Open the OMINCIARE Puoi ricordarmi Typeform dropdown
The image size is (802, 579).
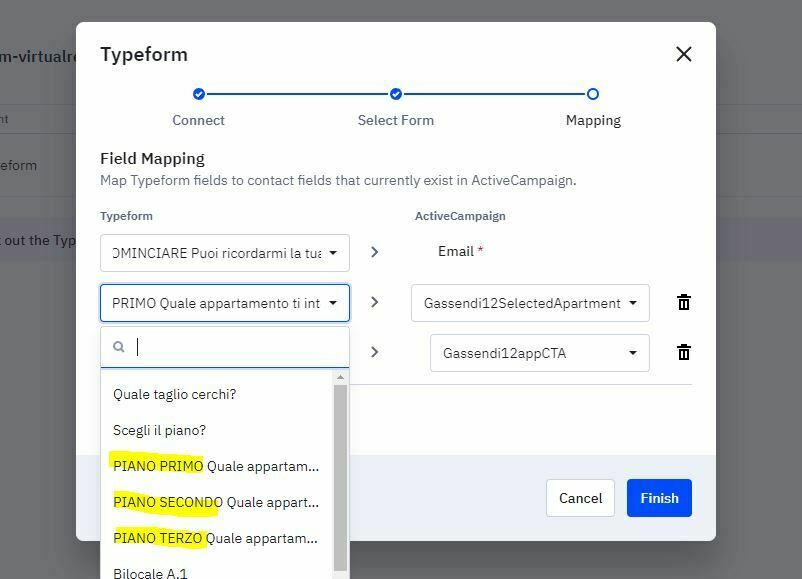tap(225, 253)
